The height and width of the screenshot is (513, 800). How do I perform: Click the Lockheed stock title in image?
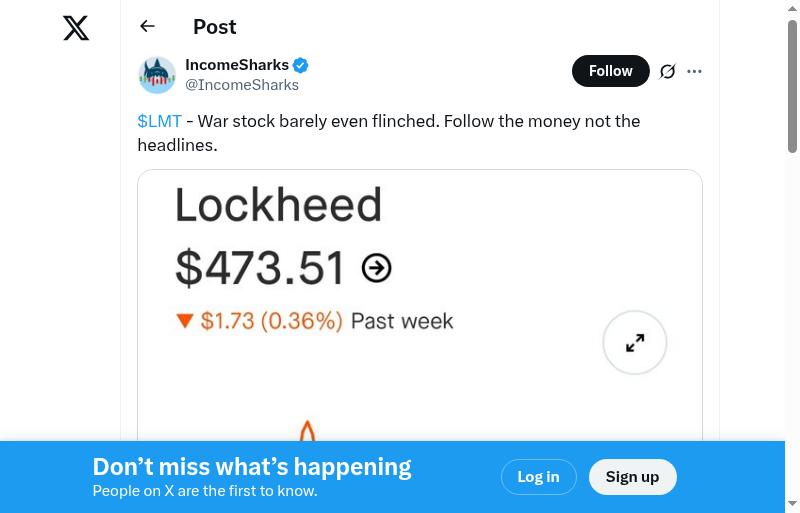(278, 206)
